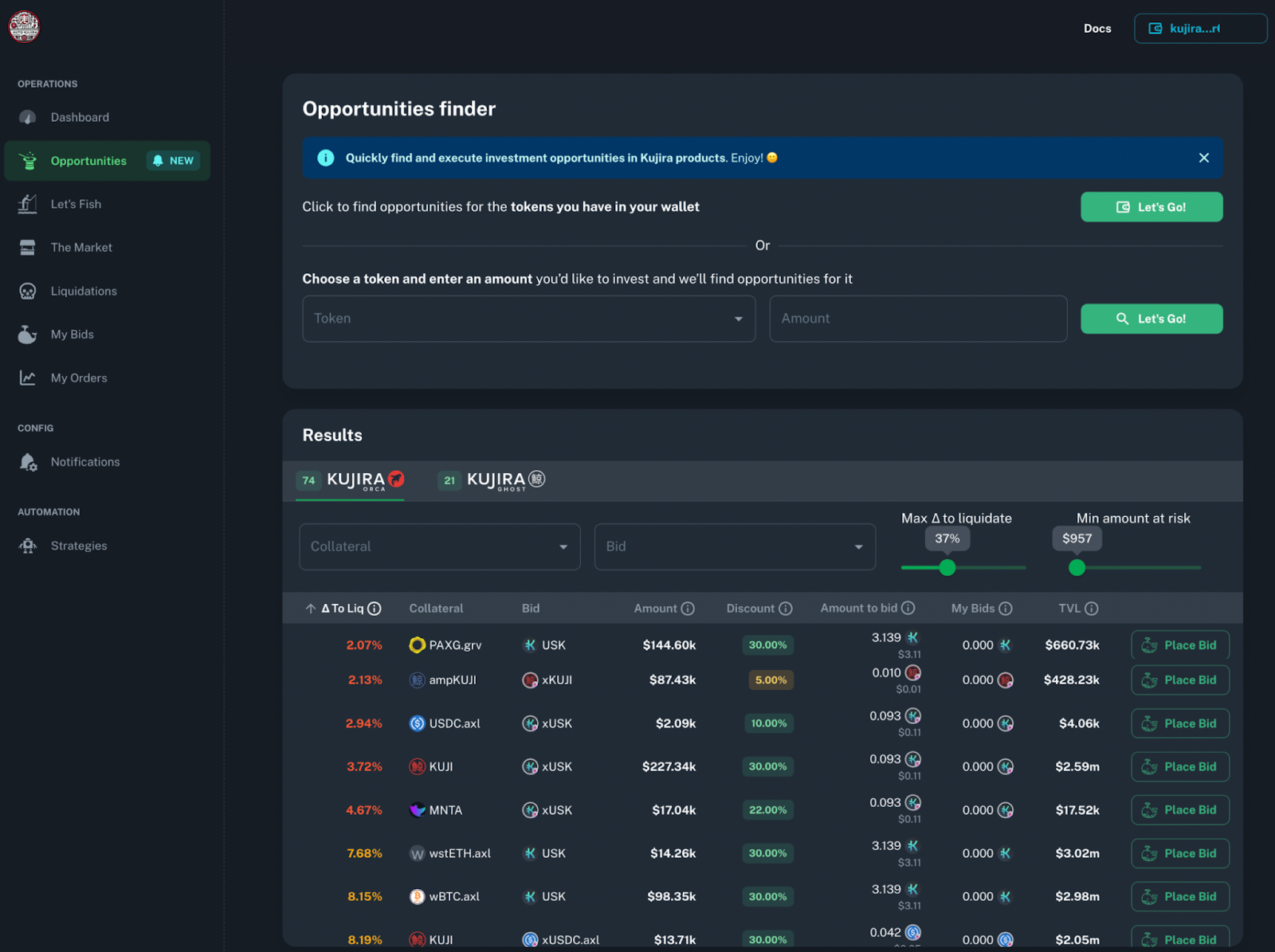1275x952 pixels.
Task: Click Let's Go for wallet tokens
Action: pyautogui.click(x=1151, y=207)
